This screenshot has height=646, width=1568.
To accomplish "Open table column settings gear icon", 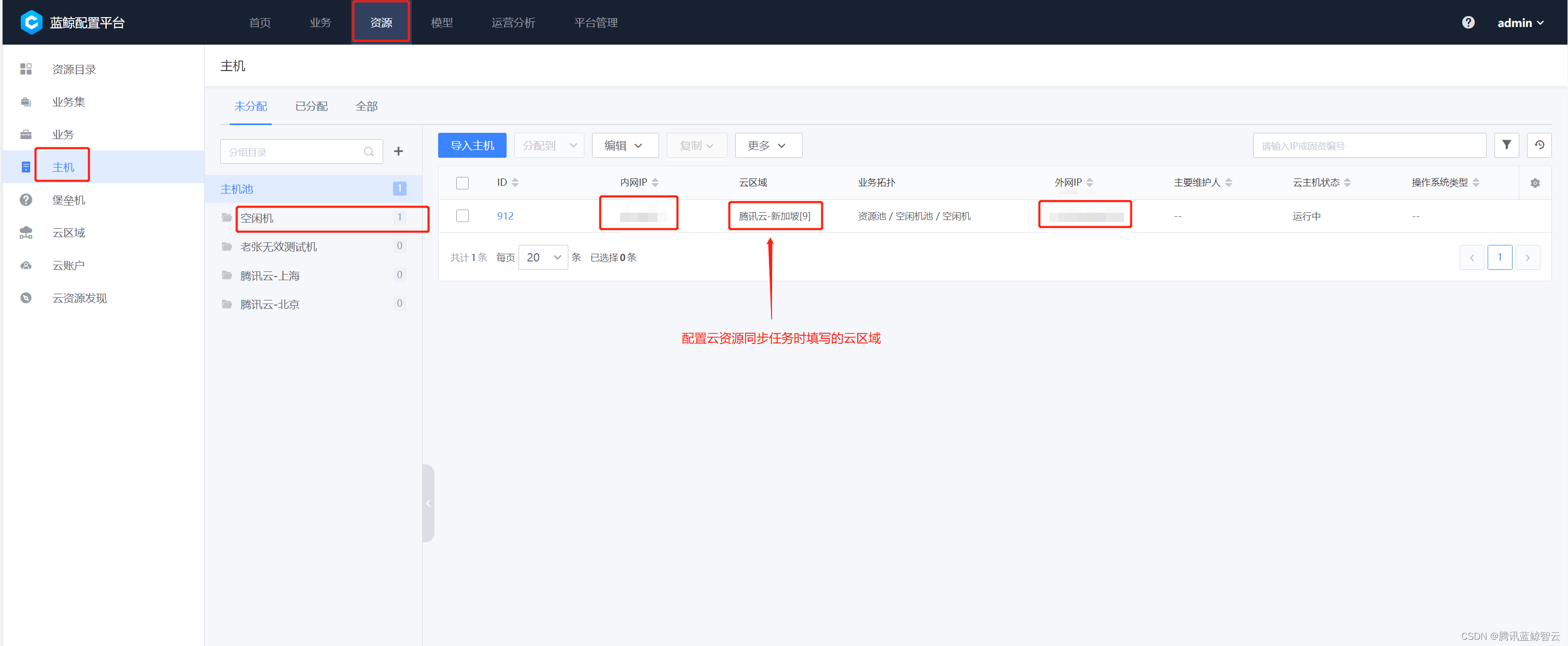I will pyautogui.click(x=1535, y=183).
